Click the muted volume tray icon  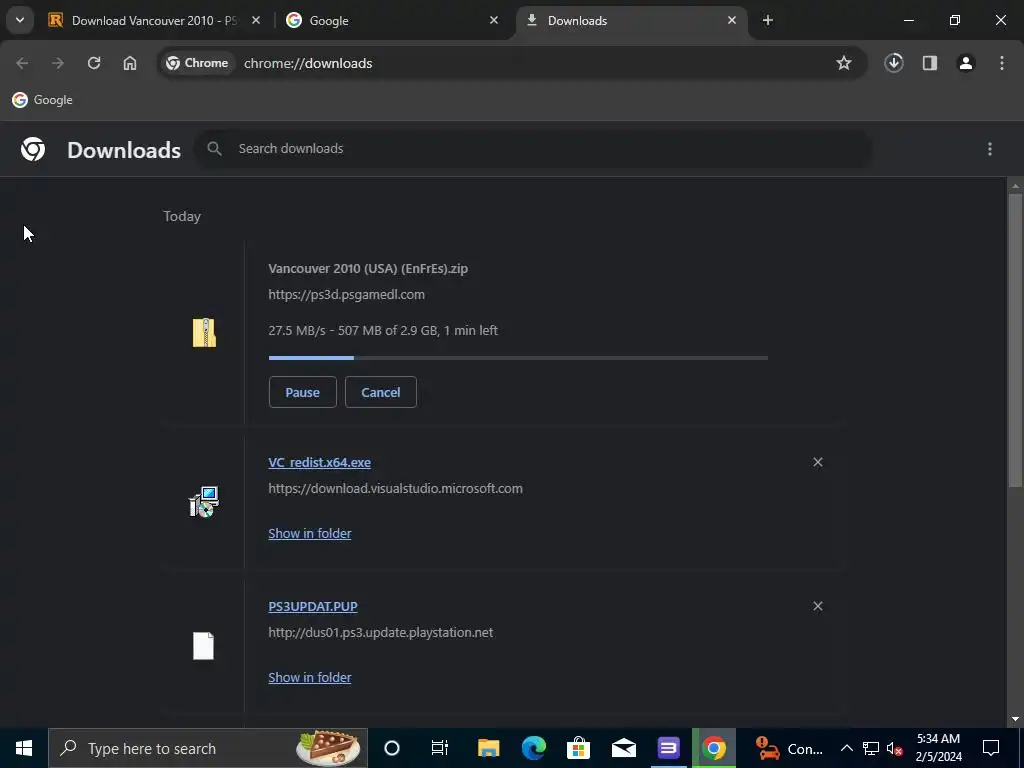click(895, 748)
